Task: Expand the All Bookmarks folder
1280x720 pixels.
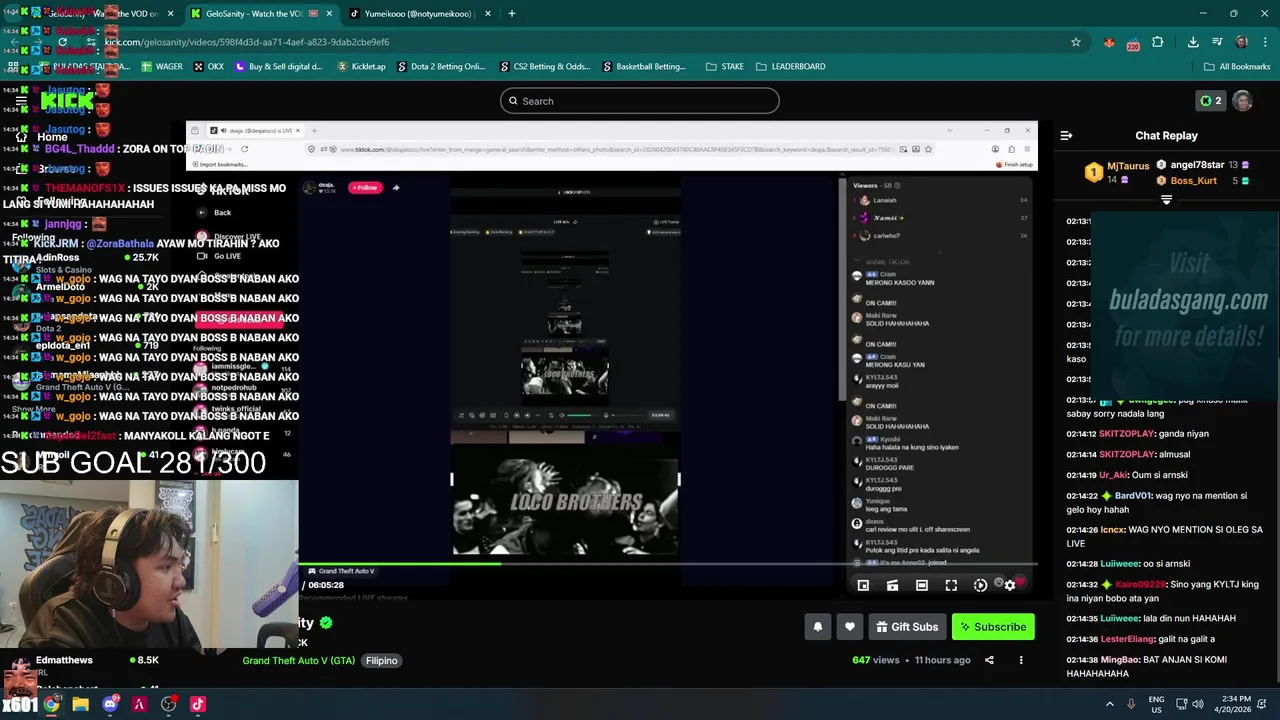Action: (1236, 67)
